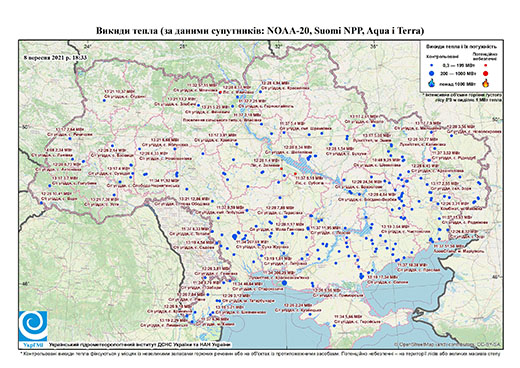Click the map title mentioning NOAA-20
Viewport: 520px width, 368px height.
(260, 31)
